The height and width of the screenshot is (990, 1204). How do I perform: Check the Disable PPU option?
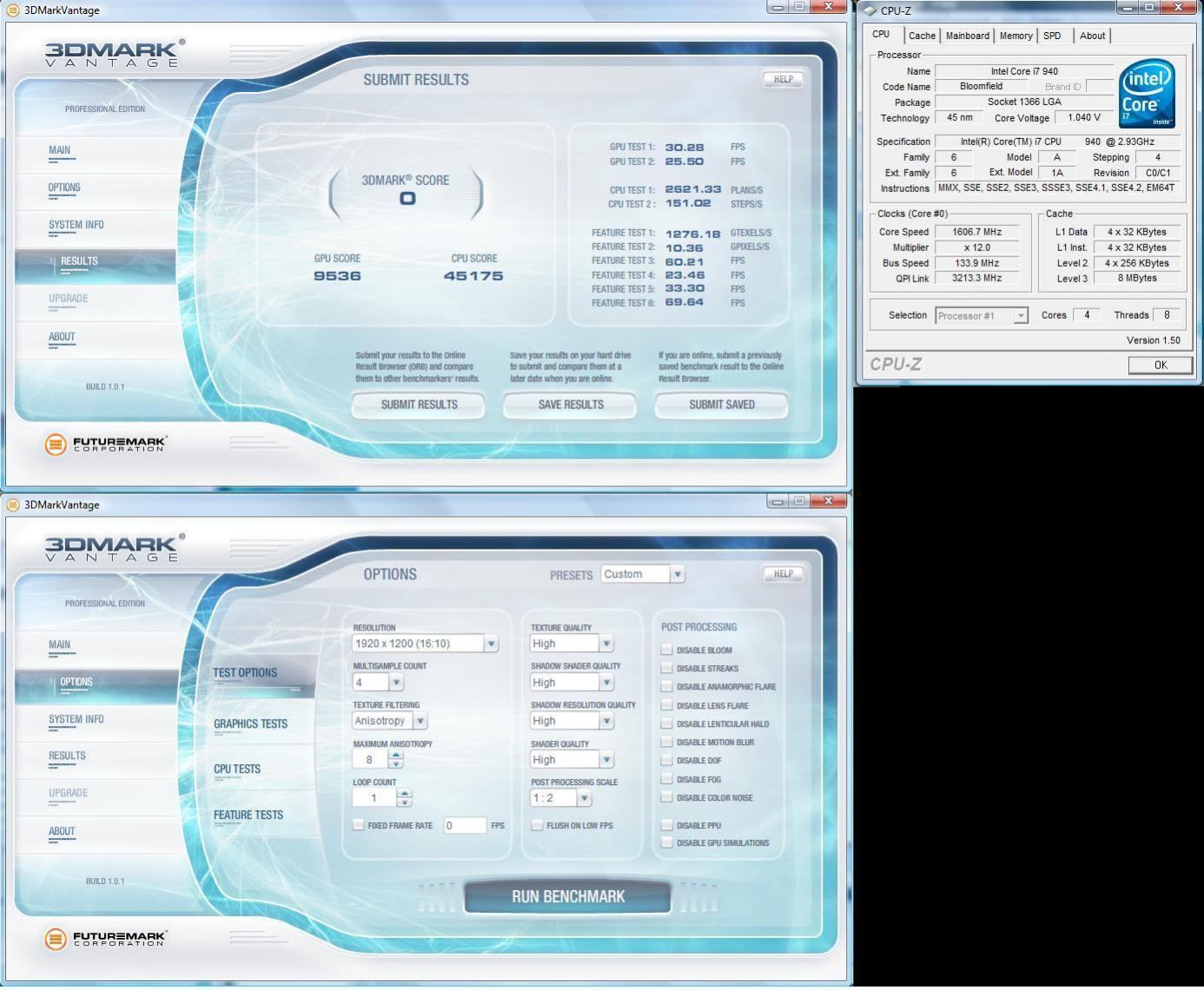tap(666, 825)
